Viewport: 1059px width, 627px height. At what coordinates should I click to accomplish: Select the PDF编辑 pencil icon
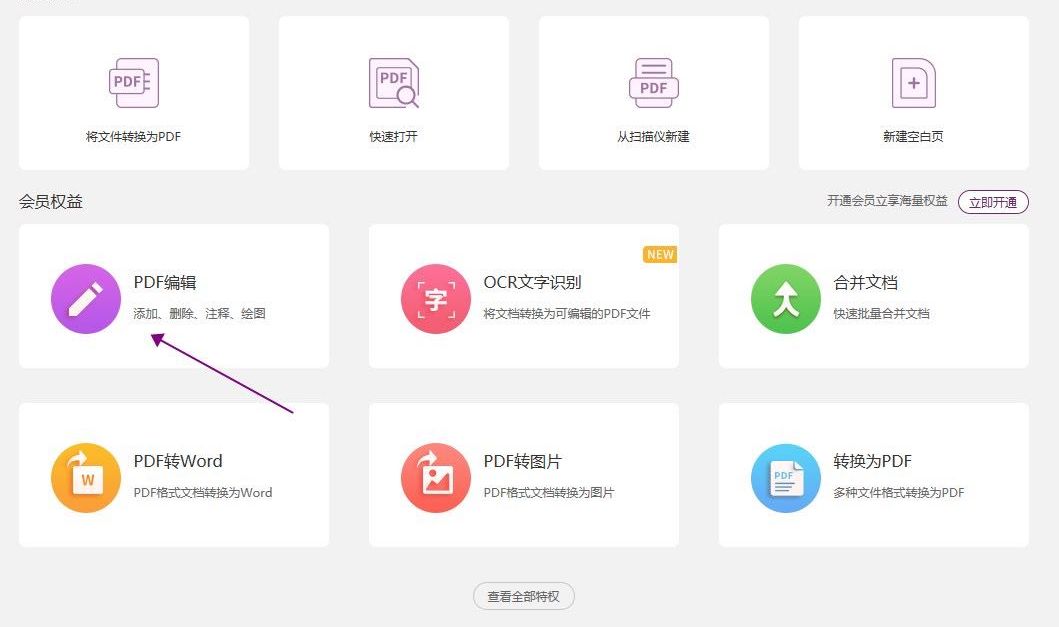(x=85, y=297)
